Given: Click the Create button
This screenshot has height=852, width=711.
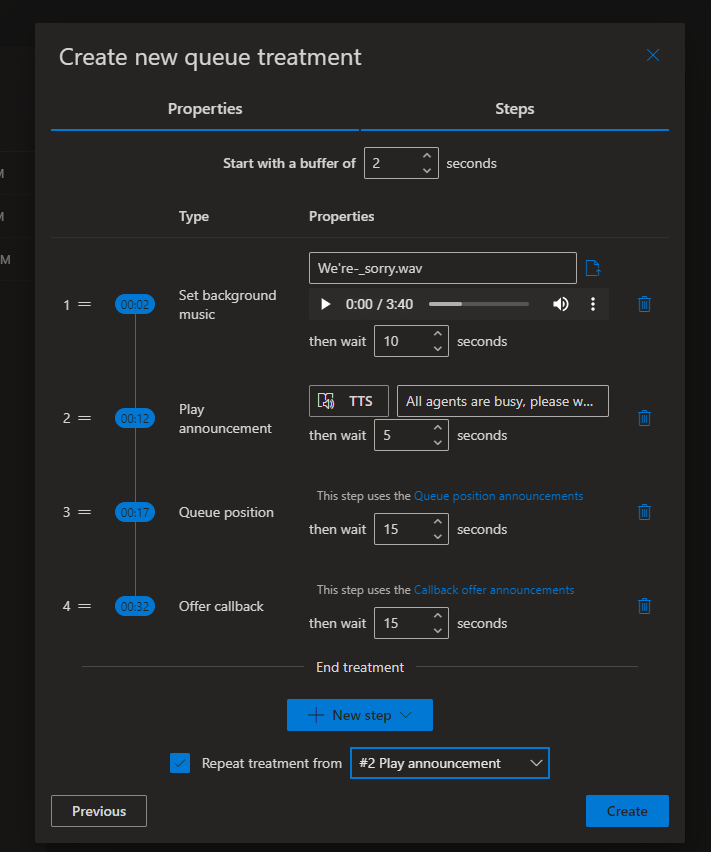Looking at the screenshot, I should tap(627, 811).
